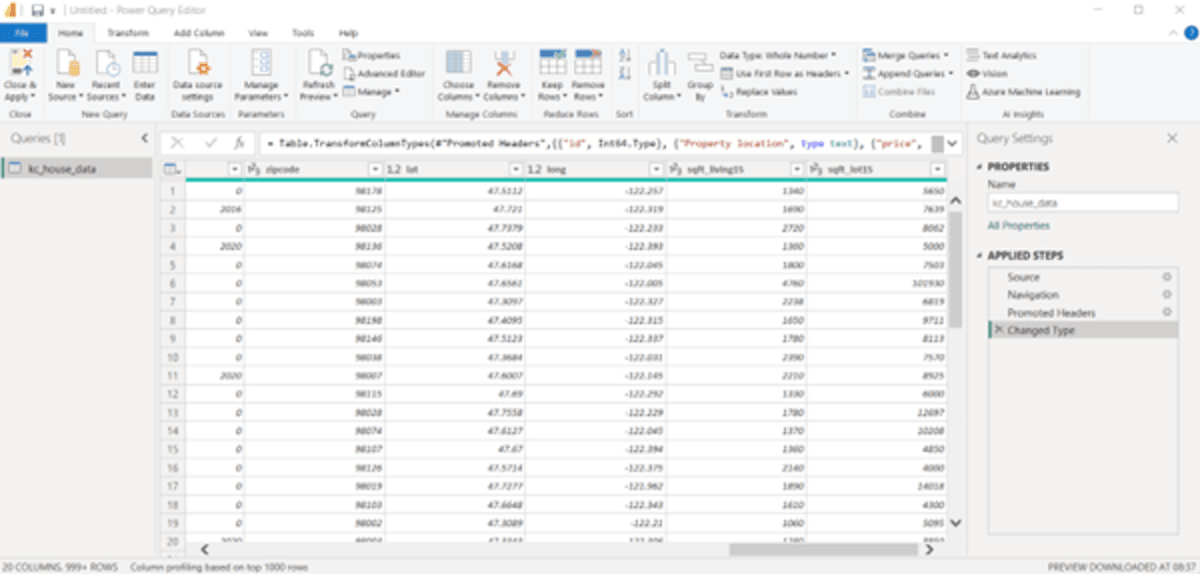
Task: Cancel formula edit with X icon
Action: [177, 143]
